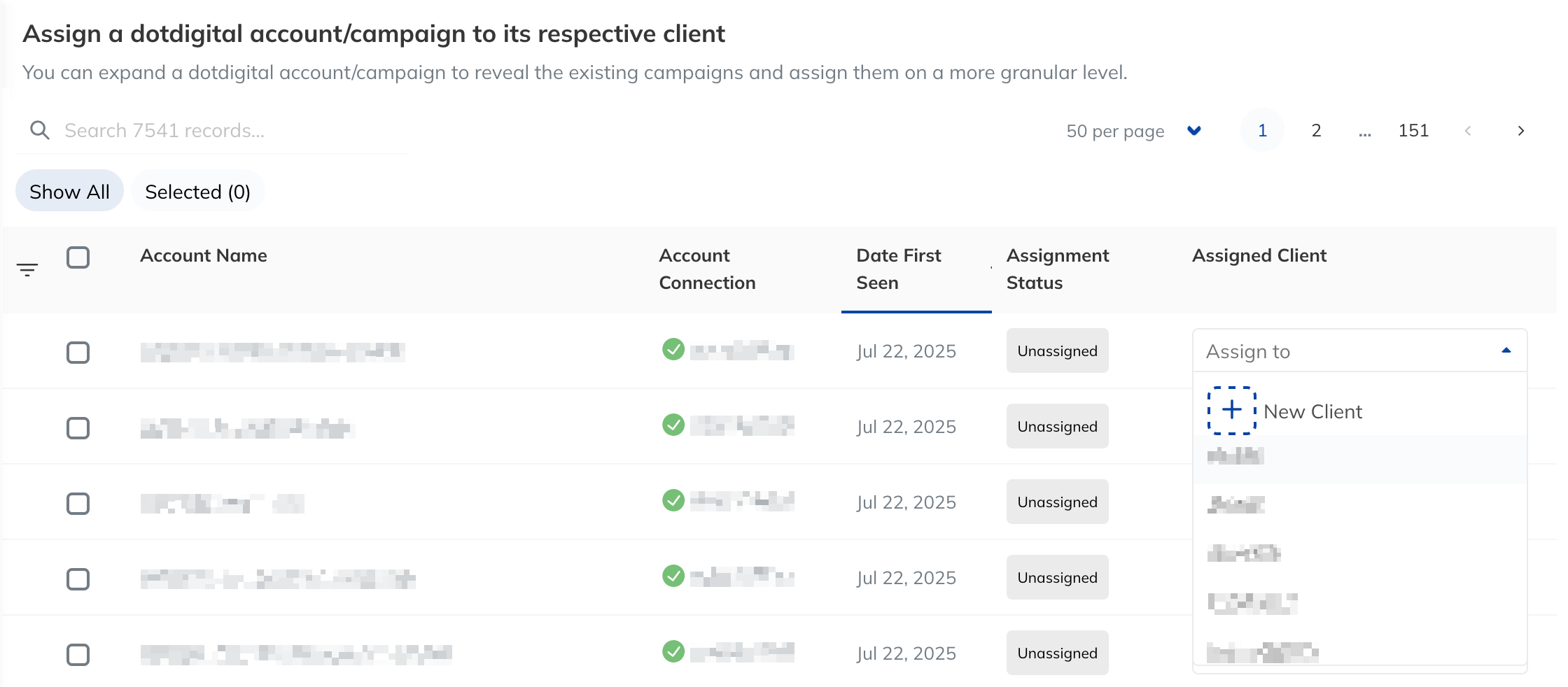Toggle the select-all header checkbox
The width and height of the screenshot is (1568, 687).
[78, 257]
